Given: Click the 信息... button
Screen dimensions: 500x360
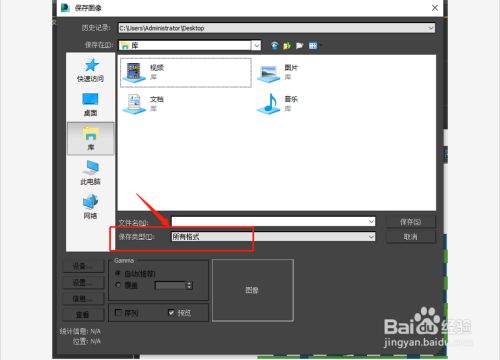Looking at the screenshot, I should (x=83, y=299).
